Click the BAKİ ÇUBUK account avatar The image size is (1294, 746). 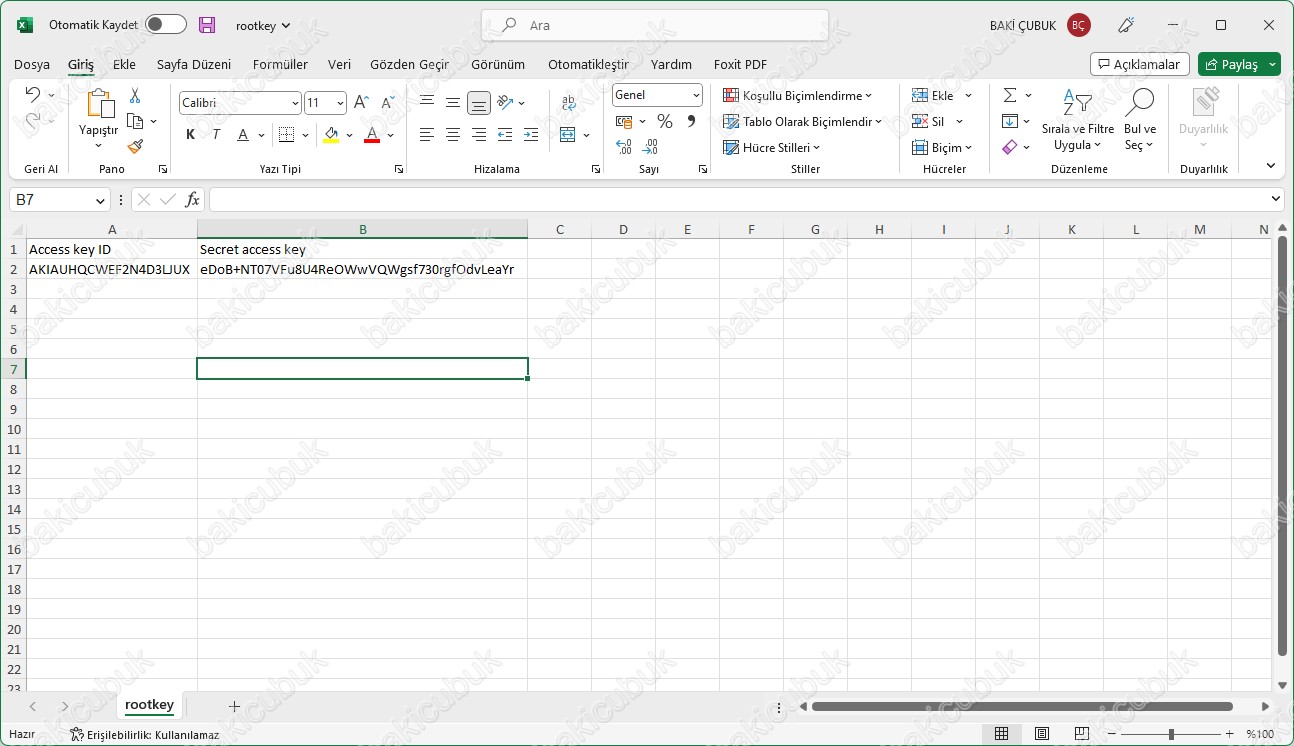pos(1078,25)
